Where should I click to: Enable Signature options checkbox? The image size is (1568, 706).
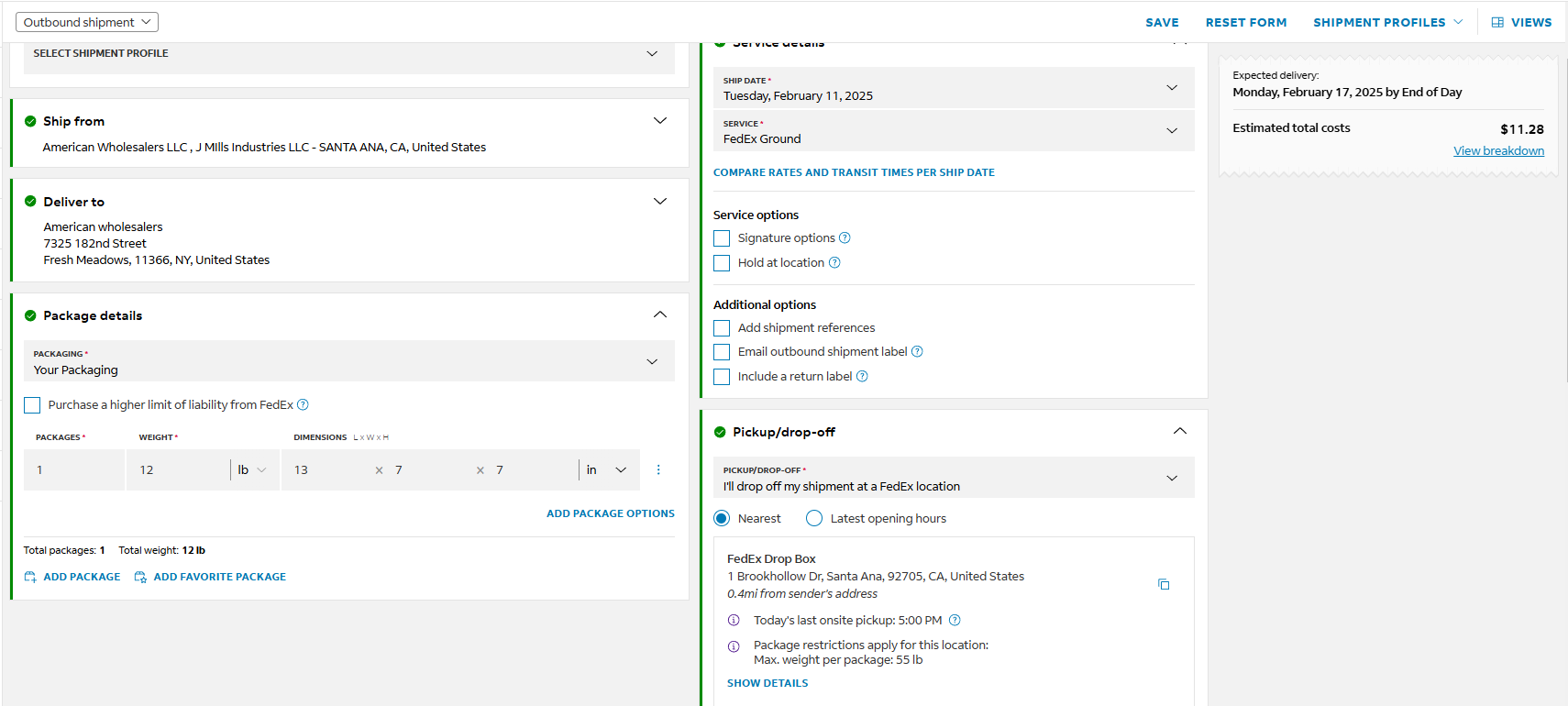(x=722, y=238)
